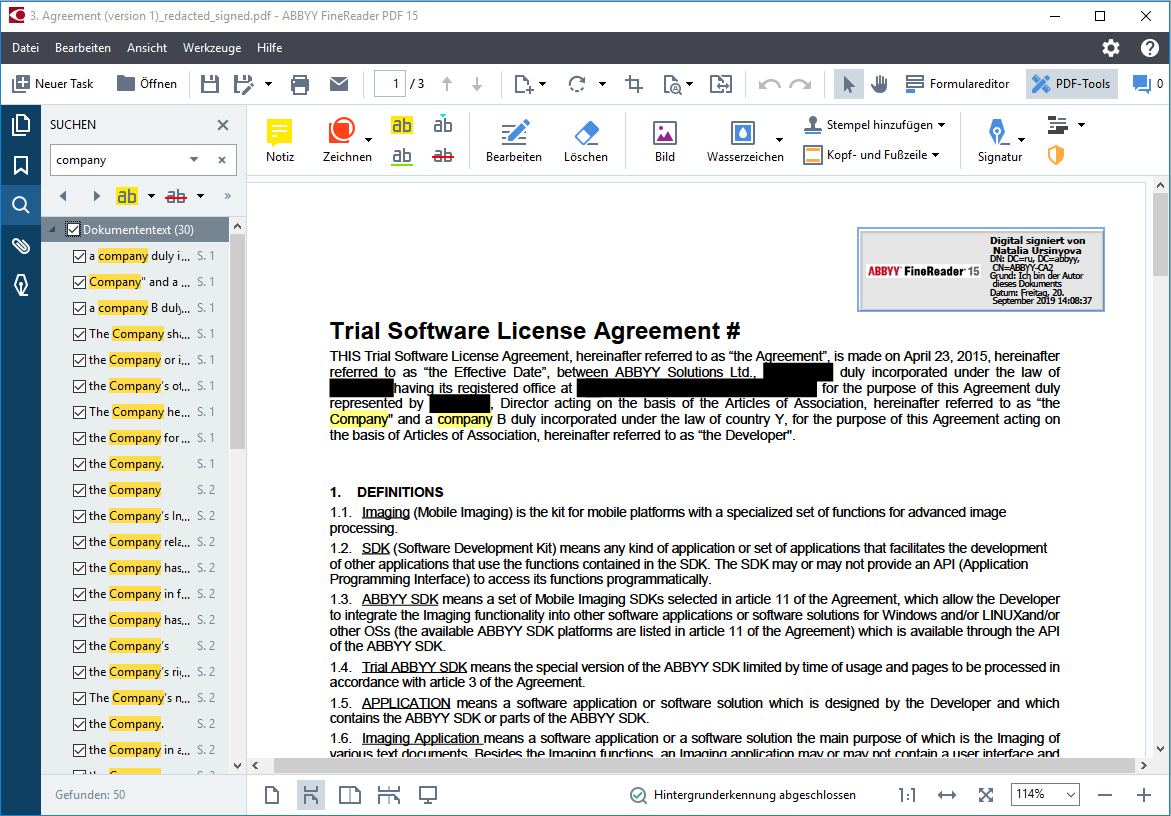This screenshot has width=1171, height=816.
Task: Uncheck the 'a company duly i...' result
Action: click(x=79, y=256)
